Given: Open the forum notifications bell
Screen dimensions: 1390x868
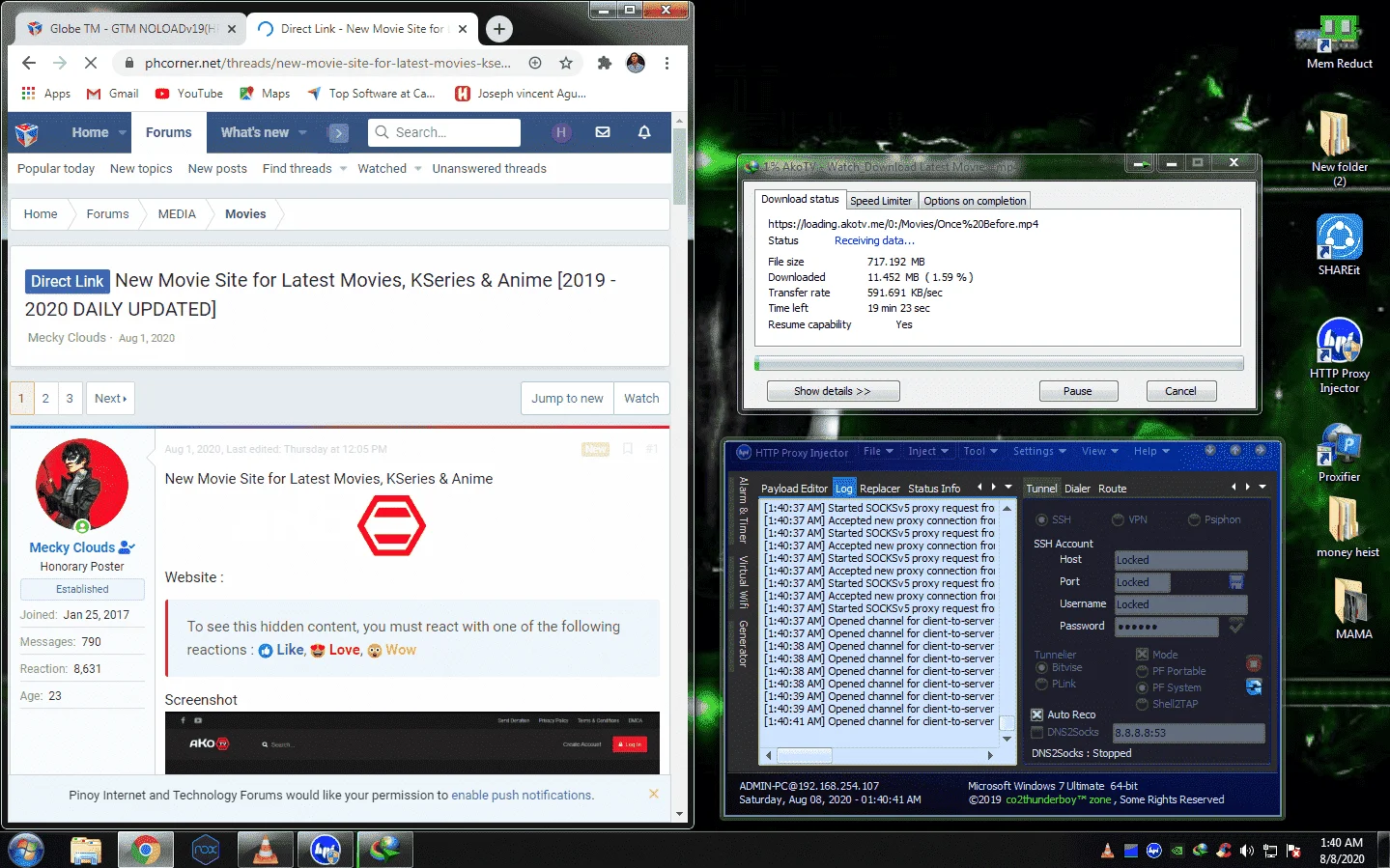Looking at the screenshot, I should [x=644, y=132].
